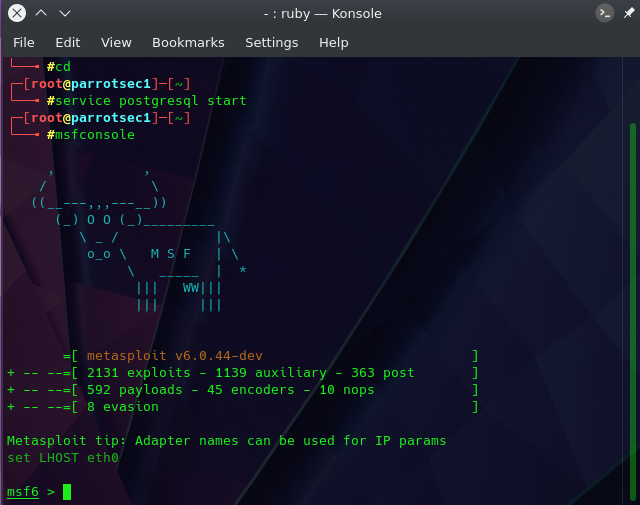Open the View menu
The image size is (640, 505).
(116, 42)
